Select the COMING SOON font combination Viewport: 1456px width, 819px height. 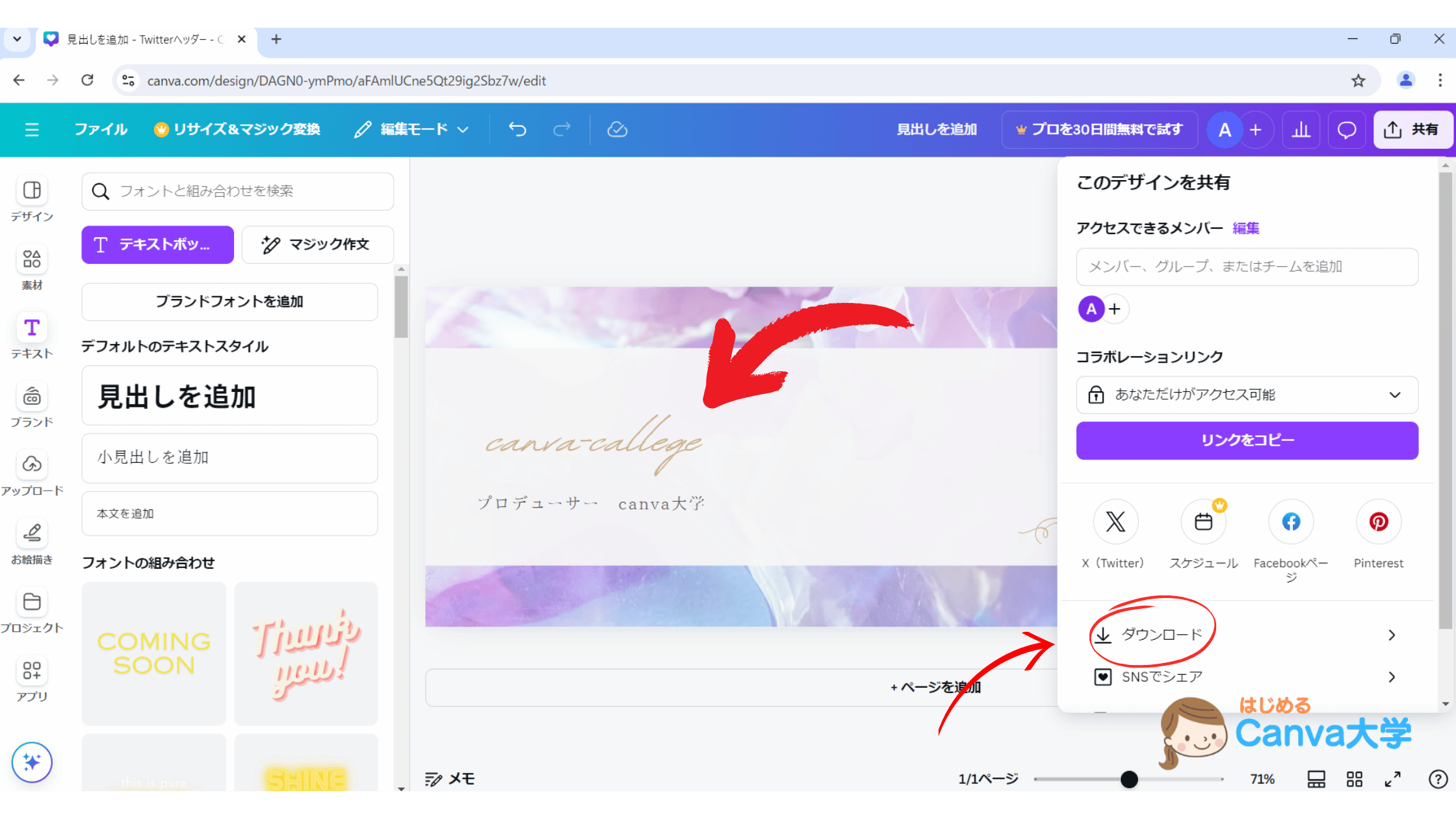[x=154, y=653]
